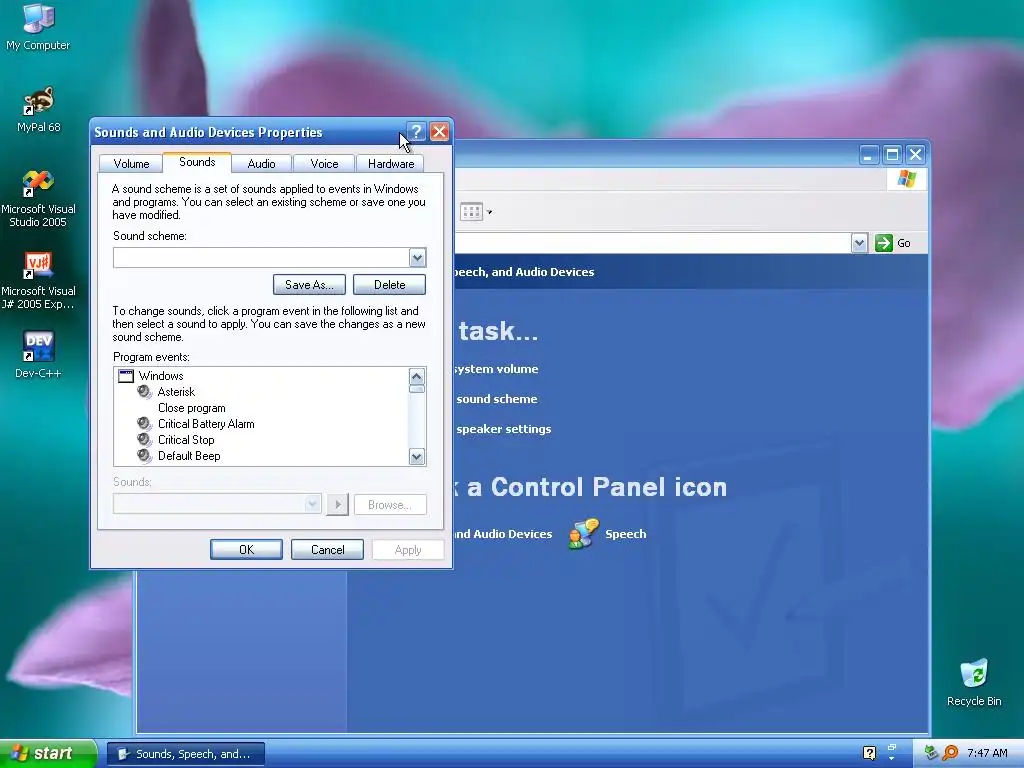Open the Views dropdown arrow in Control Panel toolbar
This screenshot has width=1024, height=768.
point(489,212)
